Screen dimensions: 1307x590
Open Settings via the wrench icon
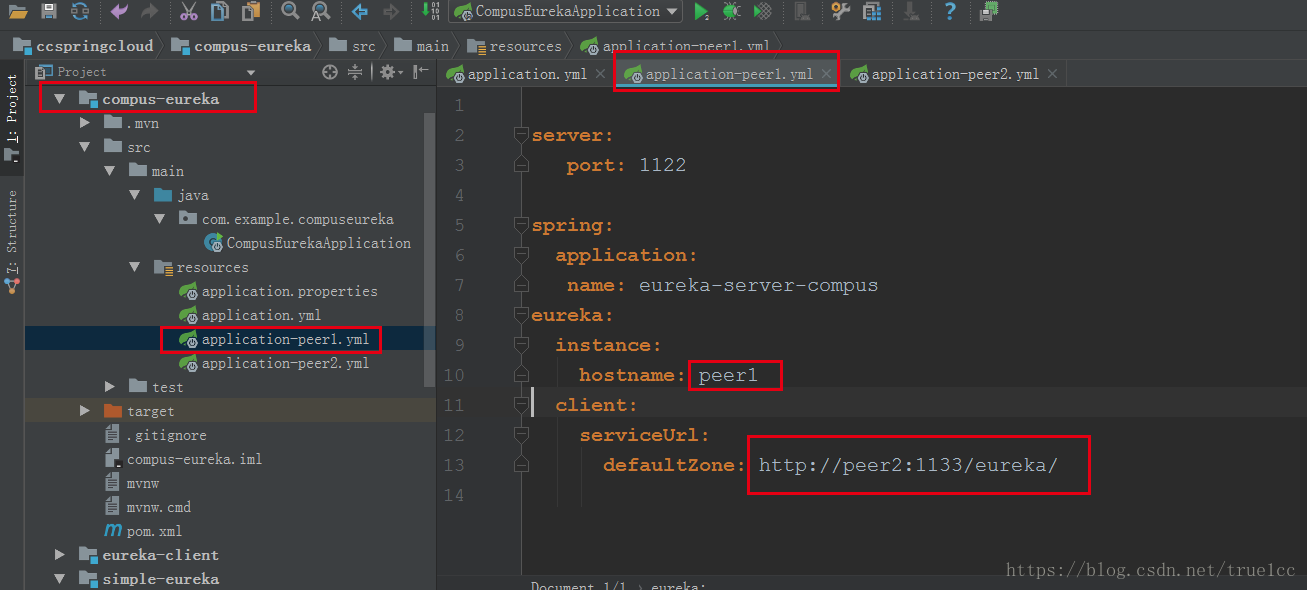841,12
